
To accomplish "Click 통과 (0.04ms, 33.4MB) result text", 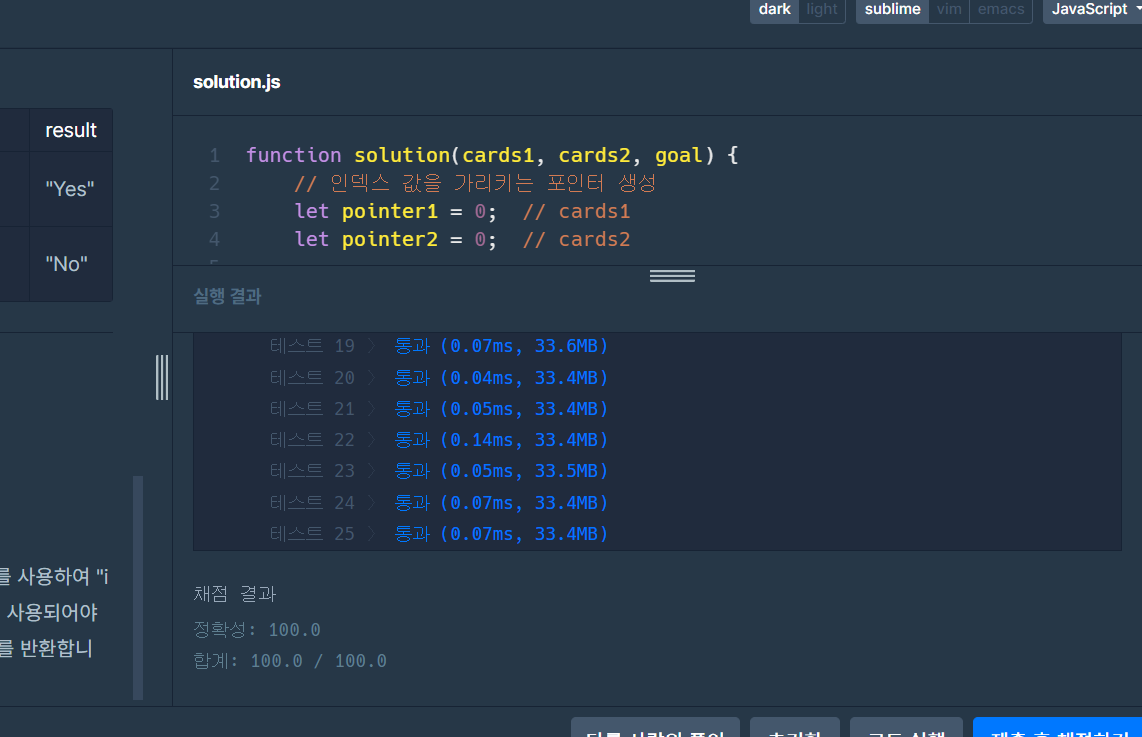I will pyautogui.click(x=501, y=378).
